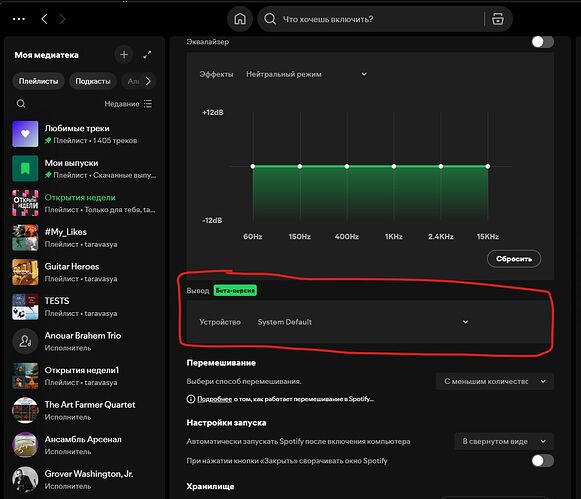Click the 1KHz equalizer slider point
The image size is (581, 499).
tap(394, 166)
